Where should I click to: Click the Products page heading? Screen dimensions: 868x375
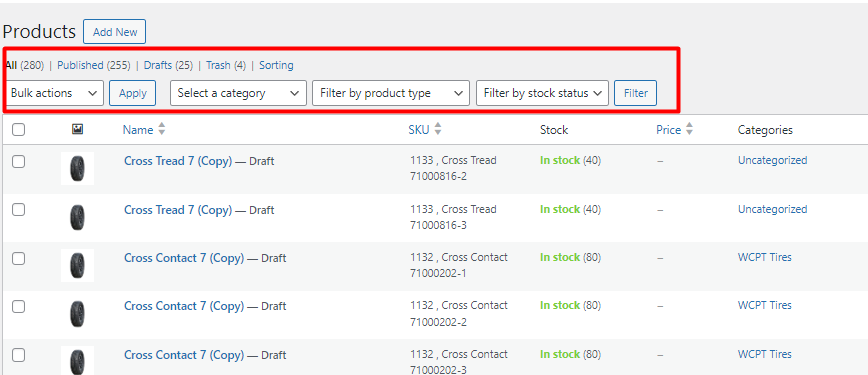click(x=39, y=32)
